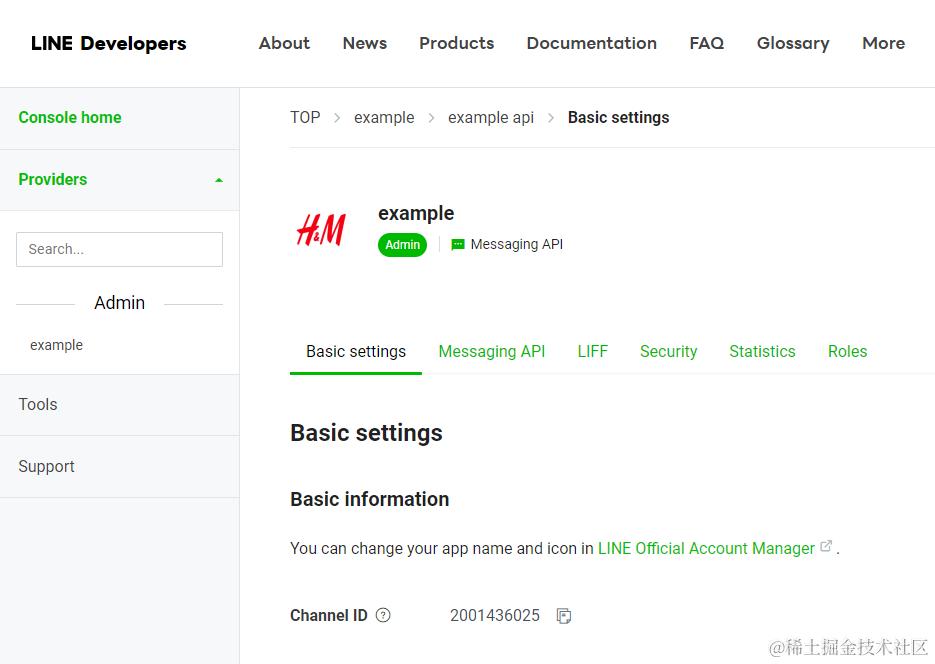The width and height of the screenshot is (935, 664).
Task: Switch to the Security tab
Action: (x=668, y=352)
